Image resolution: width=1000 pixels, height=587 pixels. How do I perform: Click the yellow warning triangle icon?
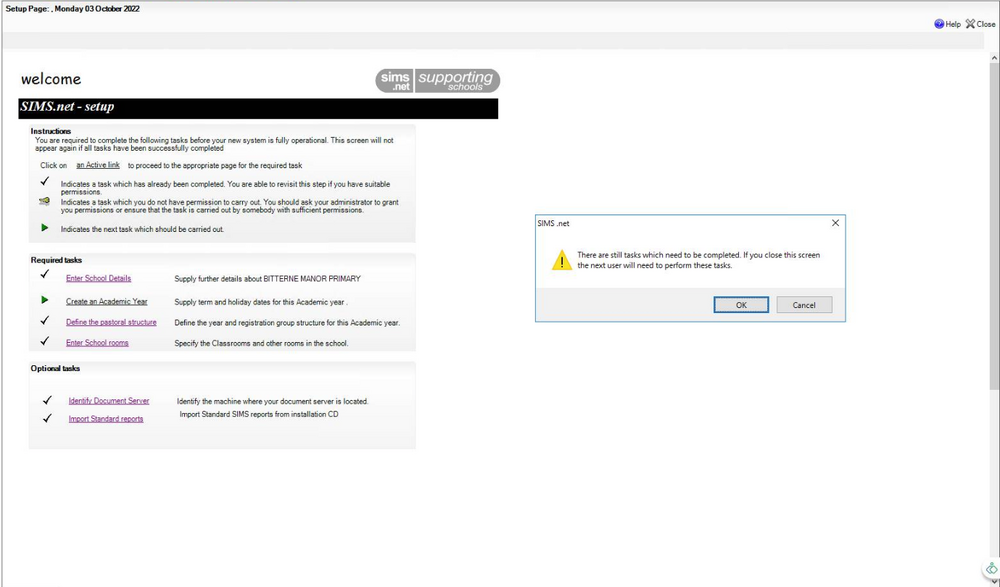[561, 260]
